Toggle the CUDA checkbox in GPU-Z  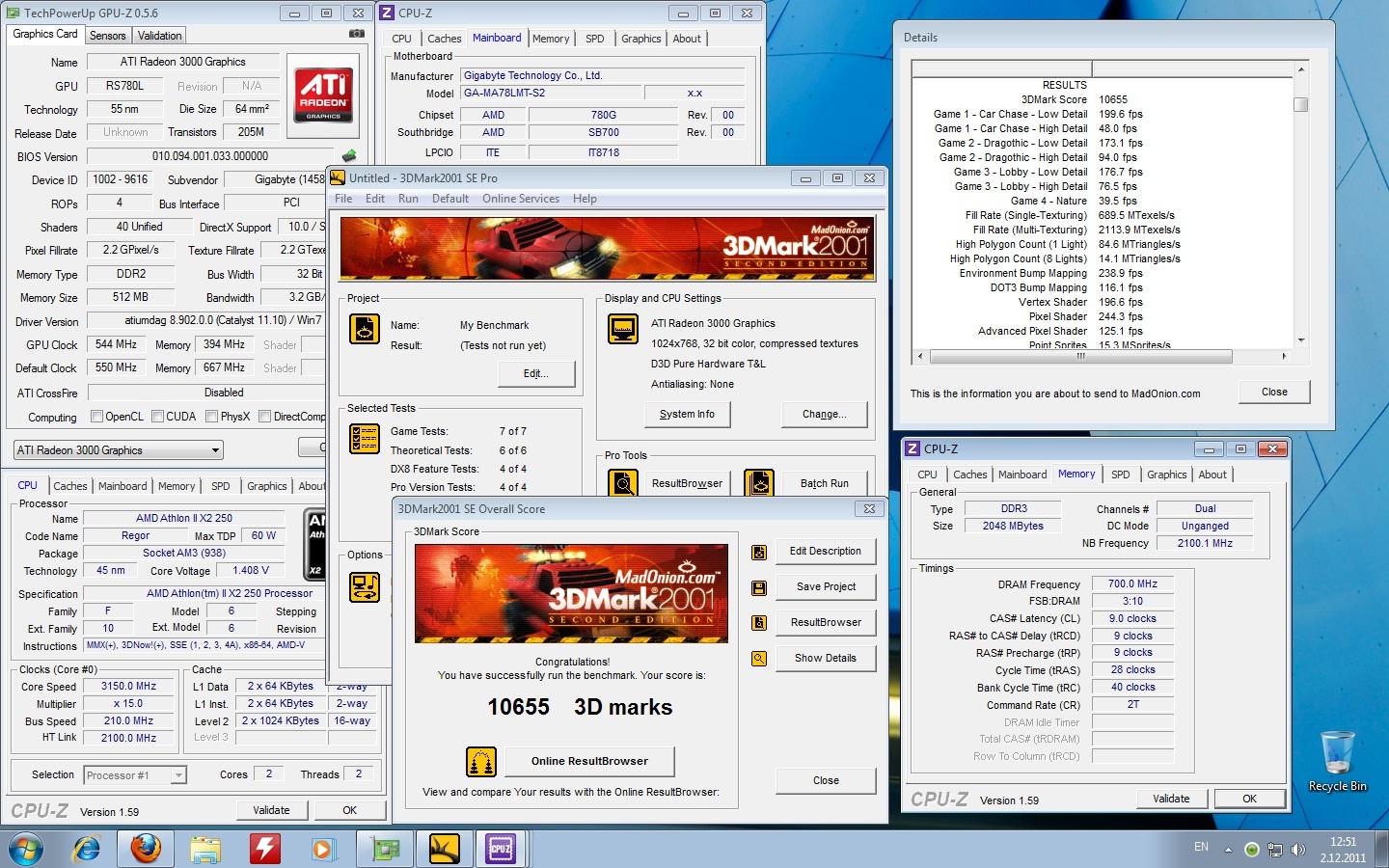click(157, 417)
